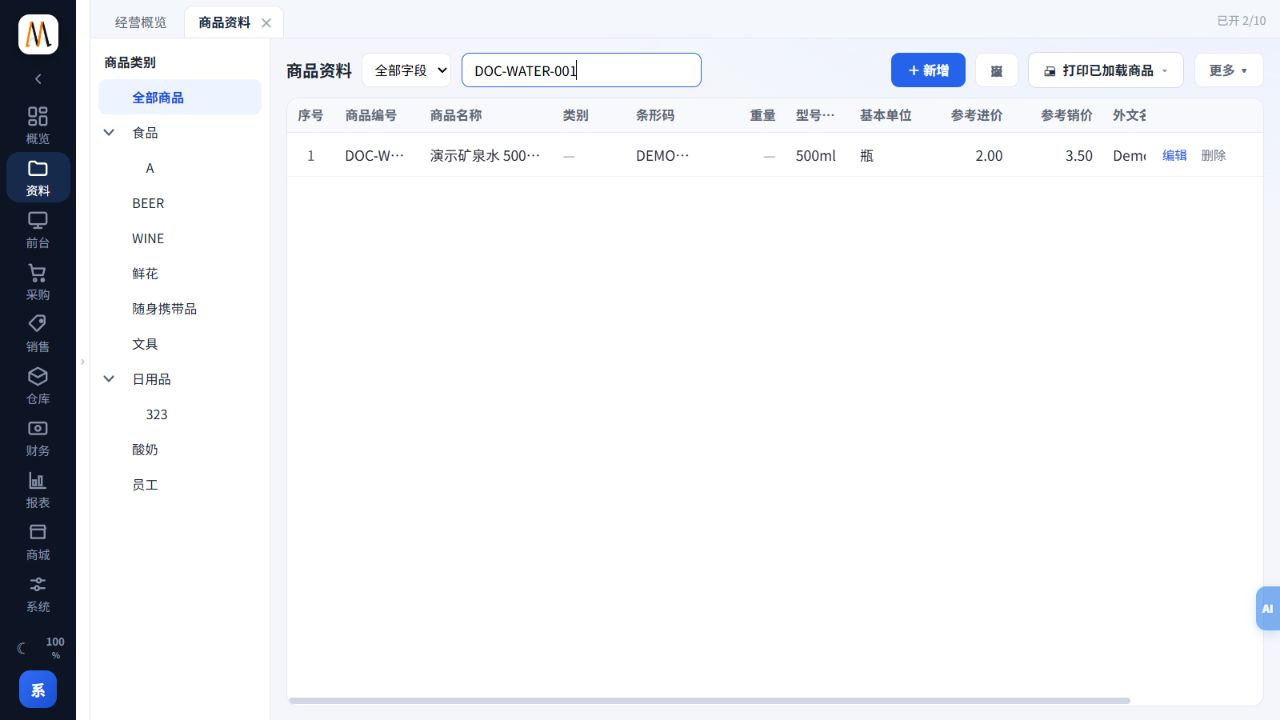This screenshot has height=720, width=1280.
Task: Click the 3.50 sale price cell
Action: pyautogui.click(x=1079, y=156)
